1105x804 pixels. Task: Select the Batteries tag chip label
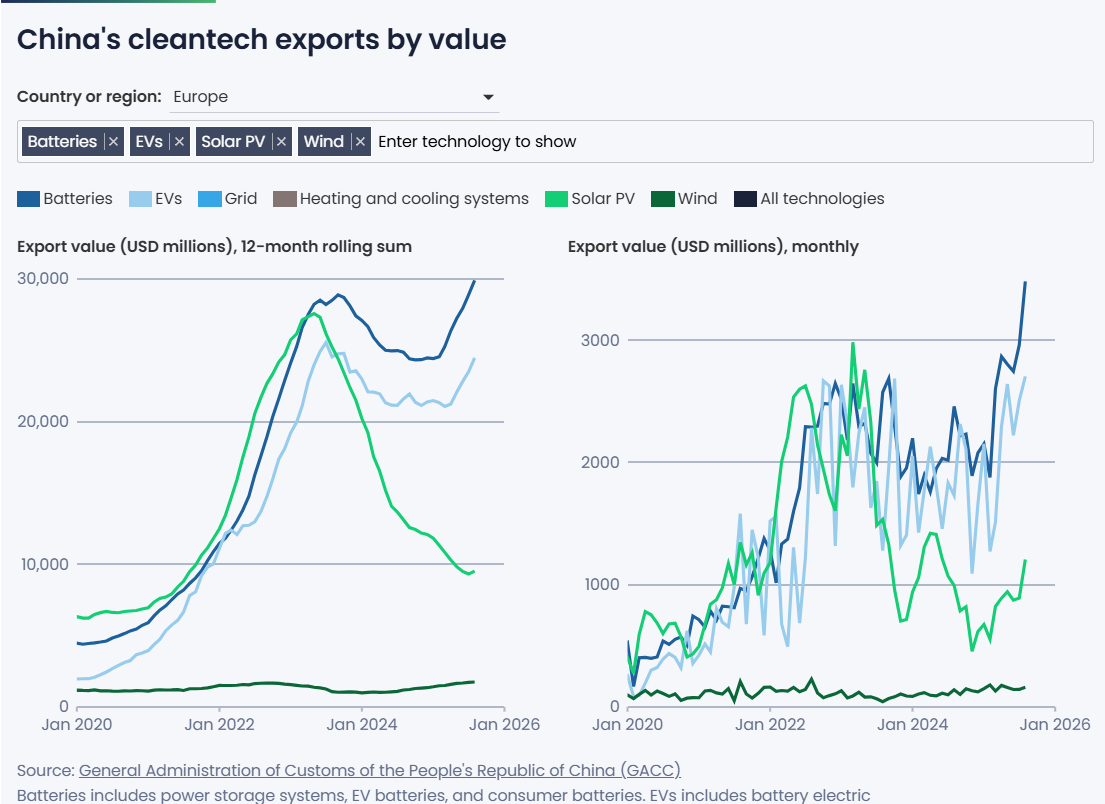[x=62, y=142]
